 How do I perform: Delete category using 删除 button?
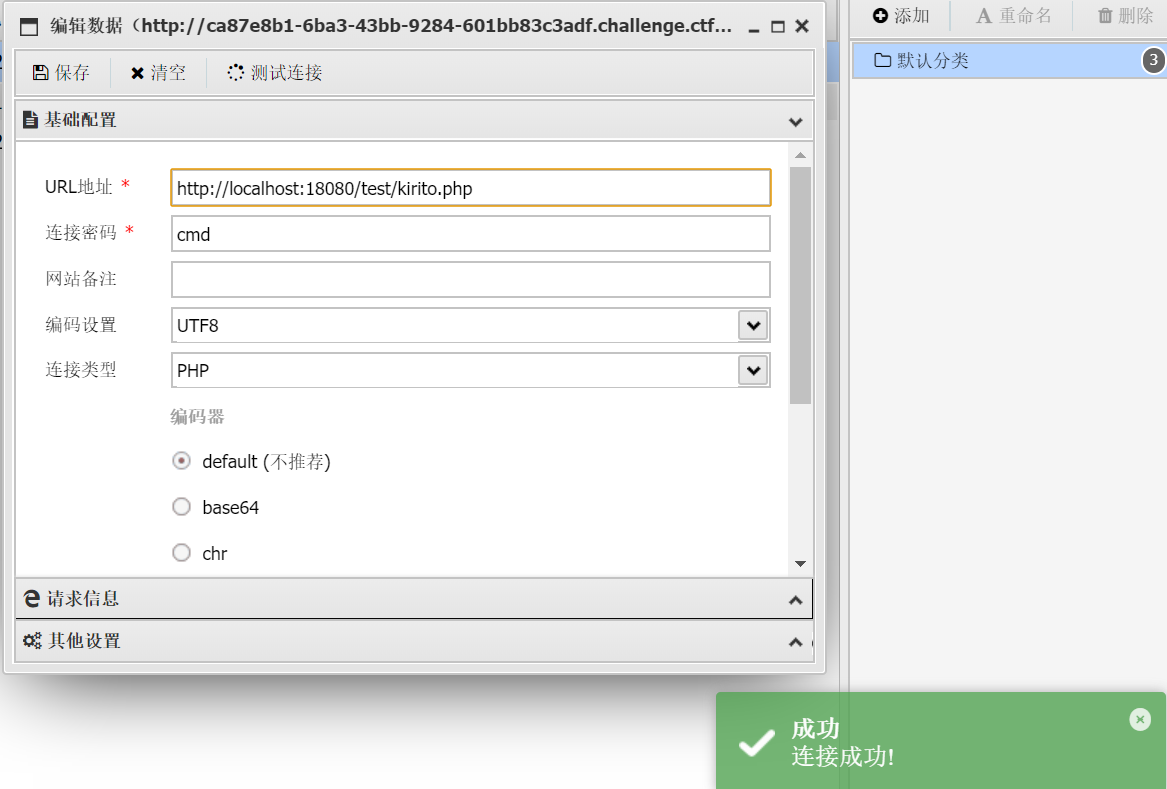pyautogui.click(x=1125, y=16)
